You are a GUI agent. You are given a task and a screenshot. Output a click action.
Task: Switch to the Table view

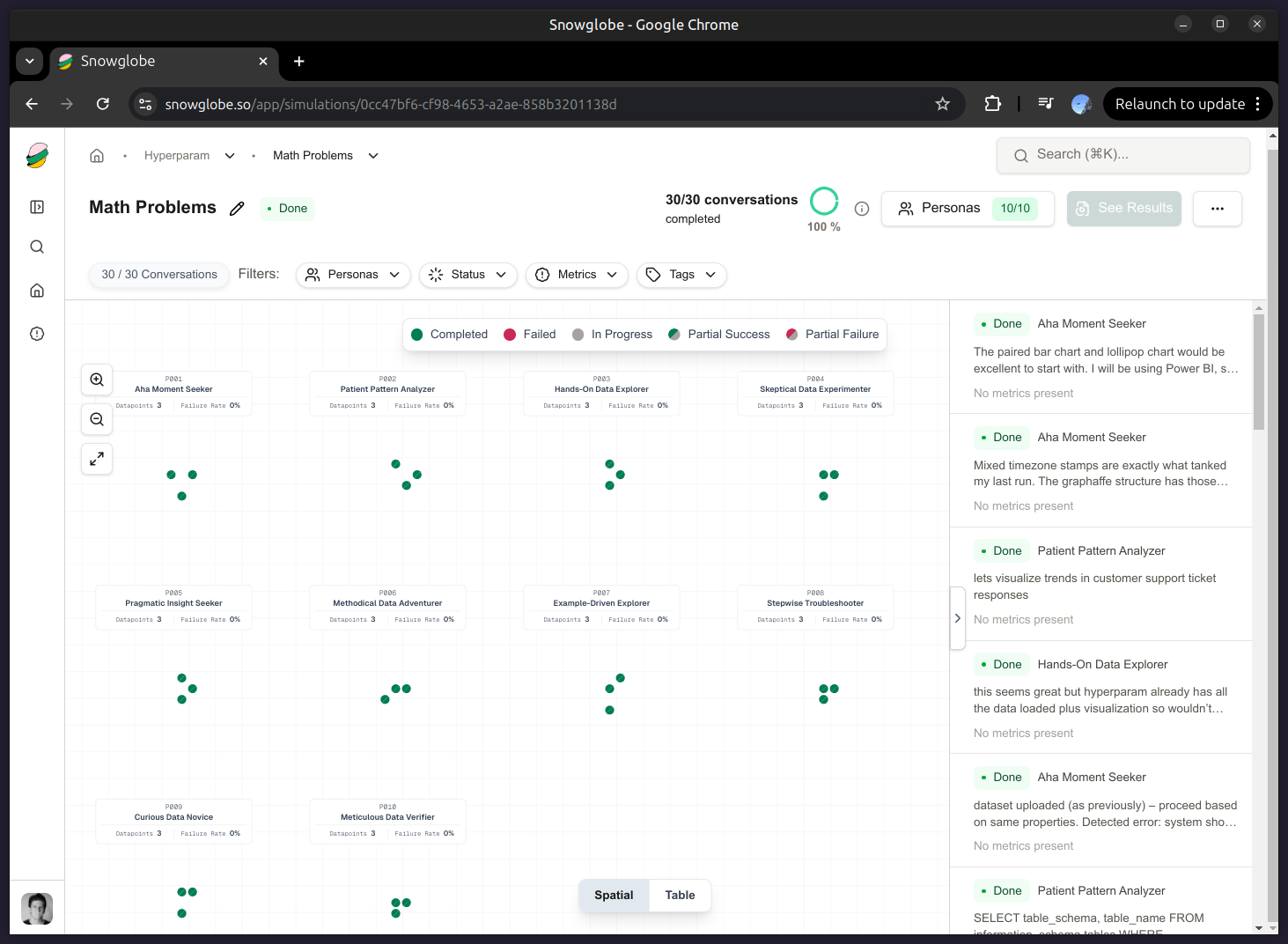680,896
